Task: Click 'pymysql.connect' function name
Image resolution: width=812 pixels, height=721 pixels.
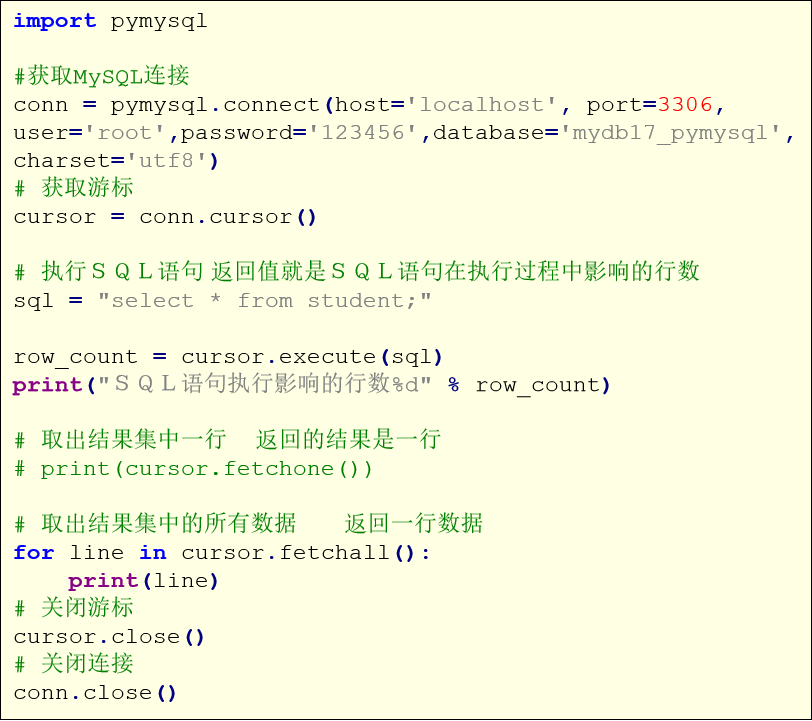Action: [215, 106]
